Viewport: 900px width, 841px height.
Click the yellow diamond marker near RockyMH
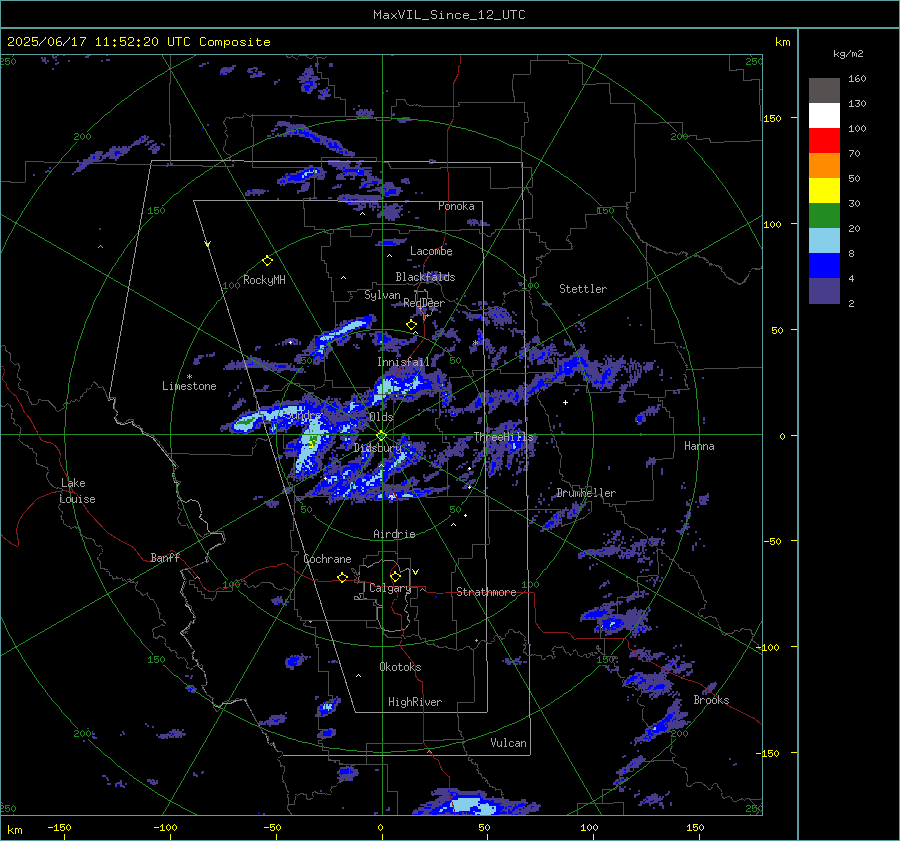267,261
